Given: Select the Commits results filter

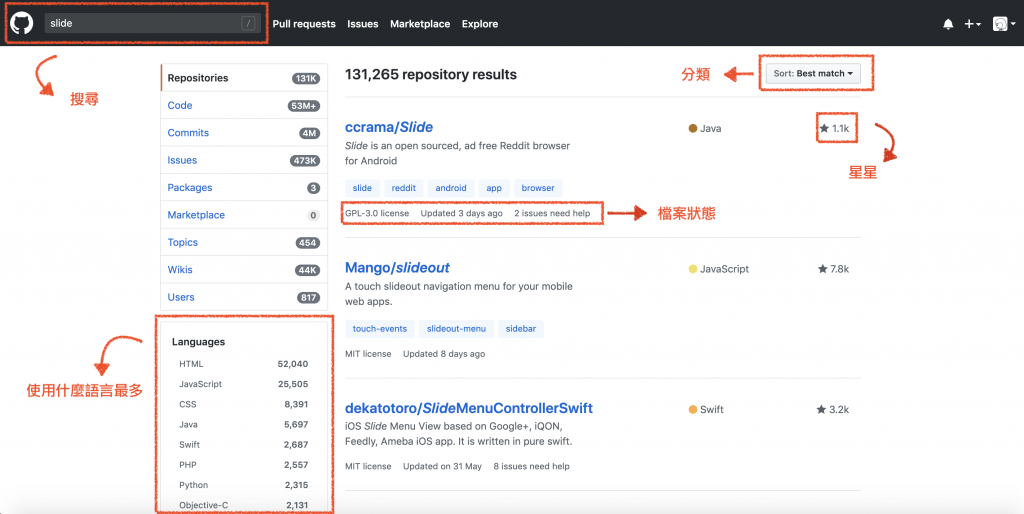Looking at the screenshot, I should click(244, 133).
